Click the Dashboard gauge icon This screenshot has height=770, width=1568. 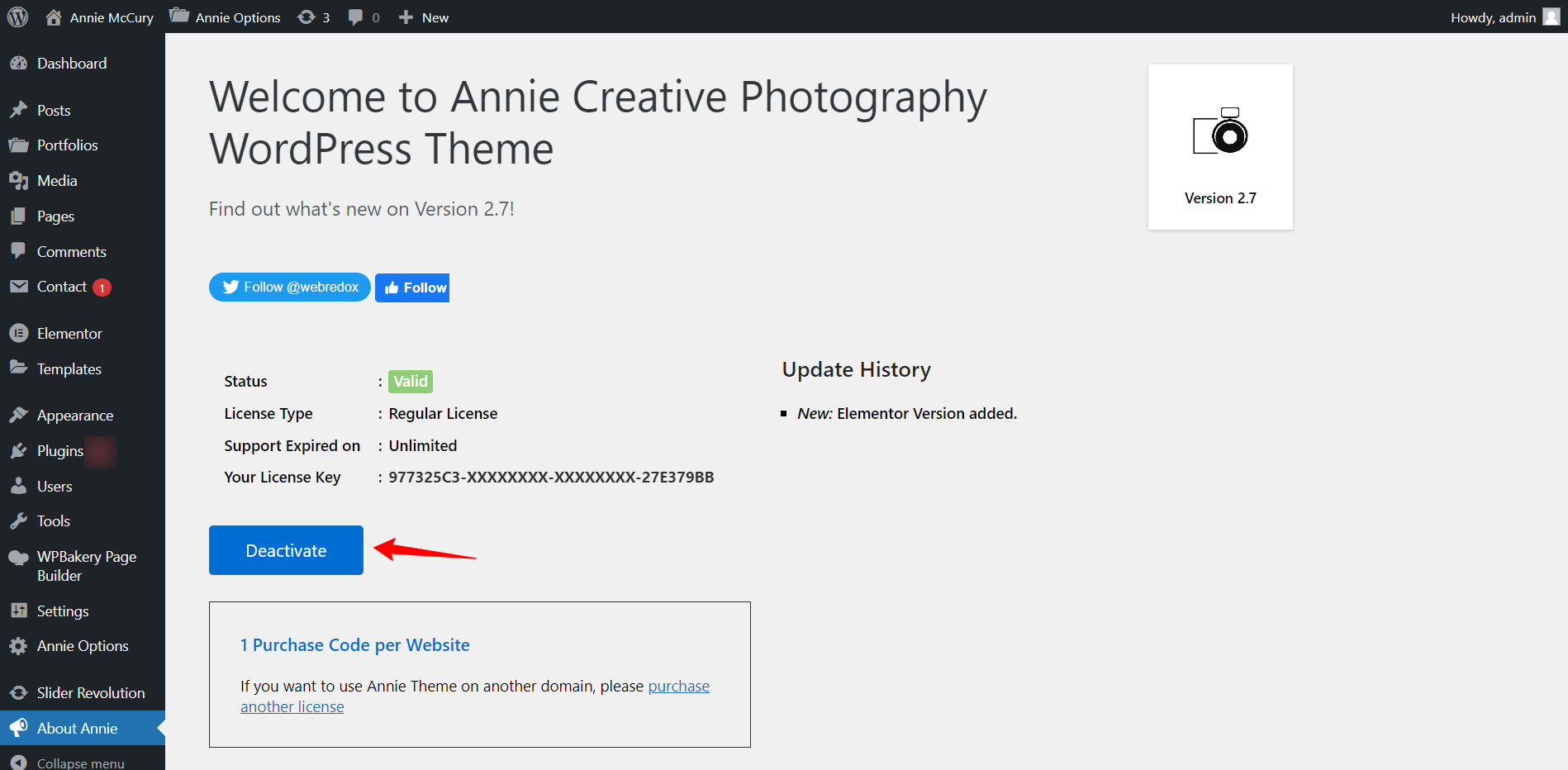[x=18, y=64]
